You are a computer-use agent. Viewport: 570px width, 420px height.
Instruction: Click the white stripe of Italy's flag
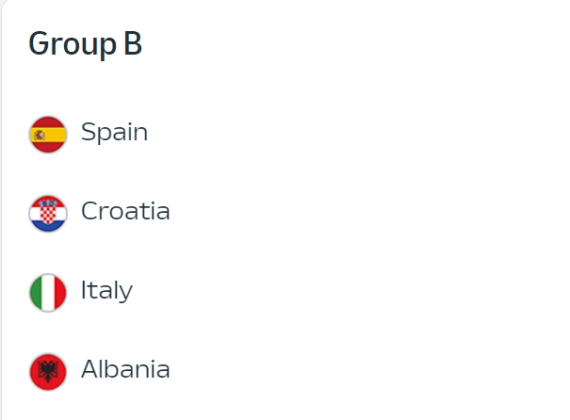(48, 293)
